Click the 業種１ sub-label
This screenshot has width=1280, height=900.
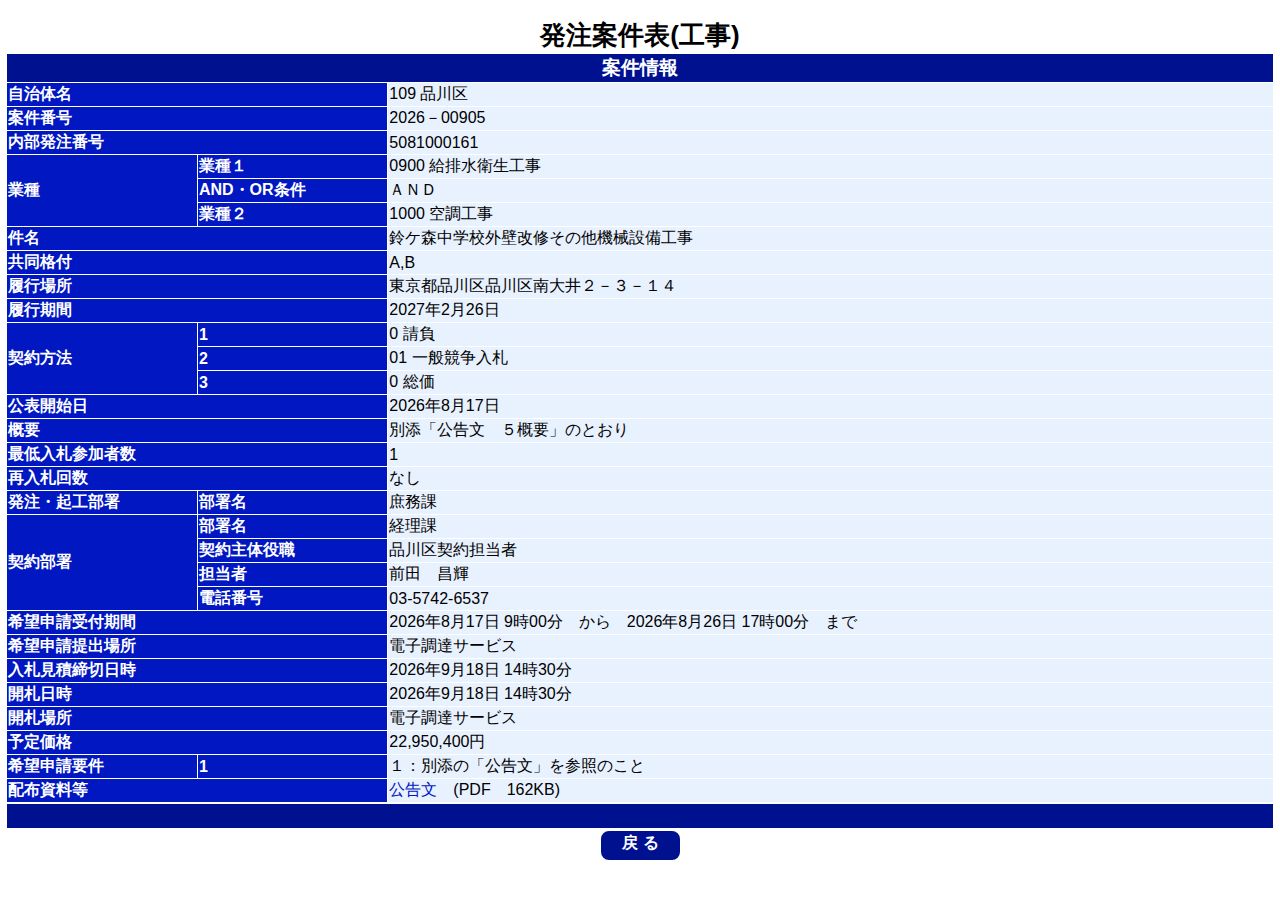coord(222,166)
